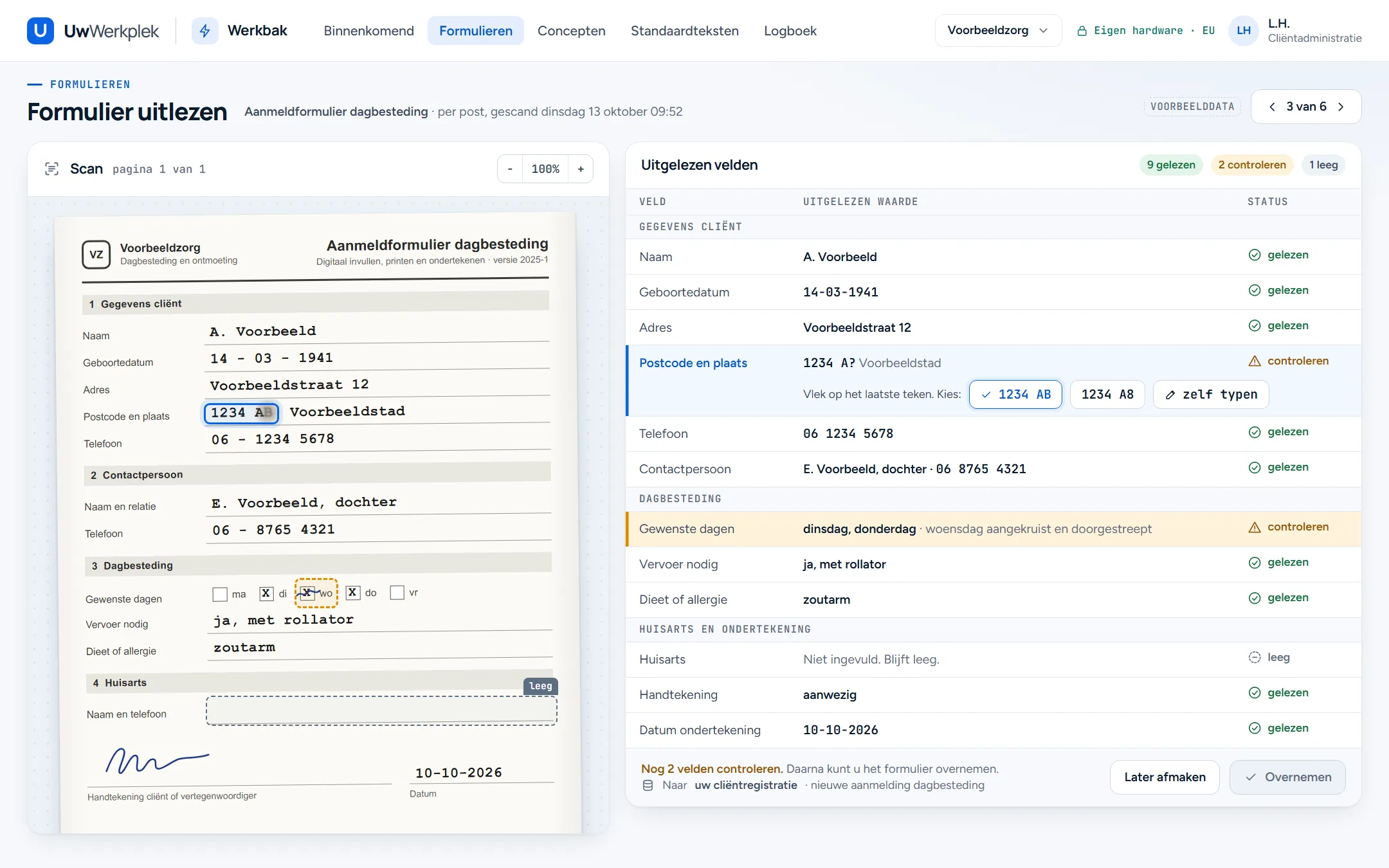This screenshot has height=868, width=1389.
Task: Open the Concepten tab
Action: coord(571,31)
